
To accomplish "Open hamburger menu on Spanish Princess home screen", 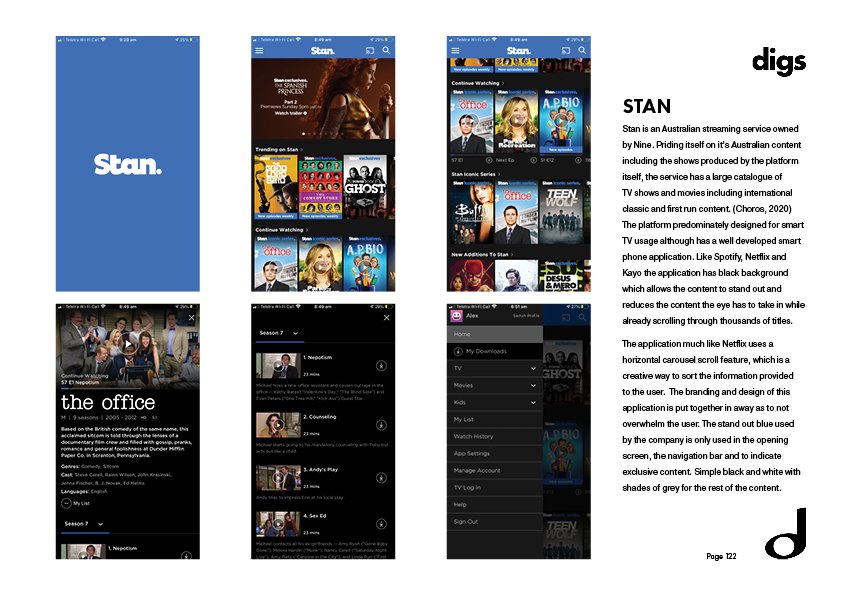I will 259,50.
